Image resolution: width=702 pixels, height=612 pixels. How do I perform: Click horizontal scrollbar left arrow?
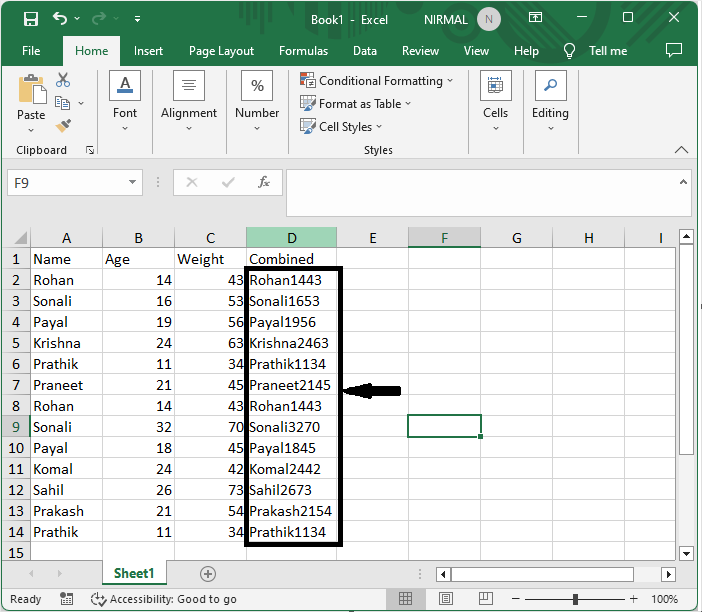pos(443,574)
